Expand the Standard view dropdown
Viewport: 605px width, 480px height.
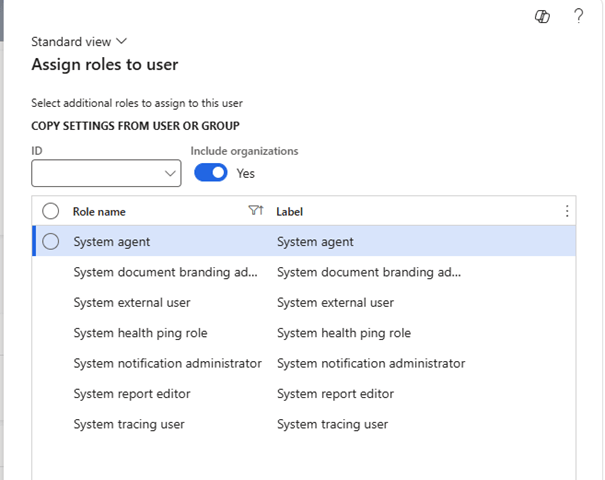pyautogui.click(x=79, y=42)
